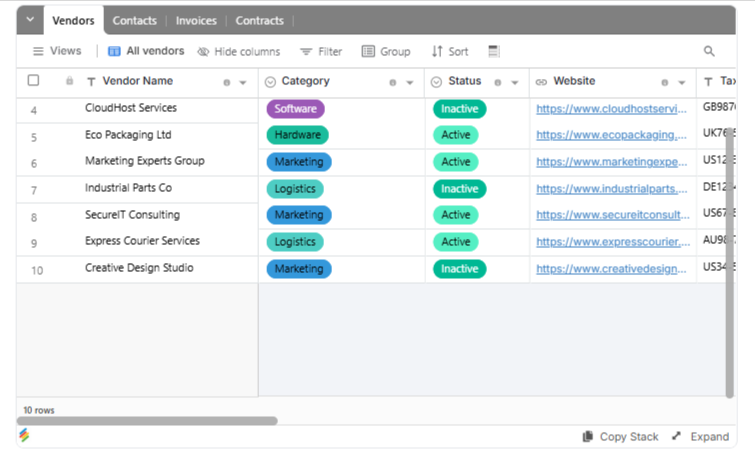The height and width of the screenshot is (459, 755).
Task: Open the secureitconsult... website link
Action: pyautogui.click(x=612, y=215)
